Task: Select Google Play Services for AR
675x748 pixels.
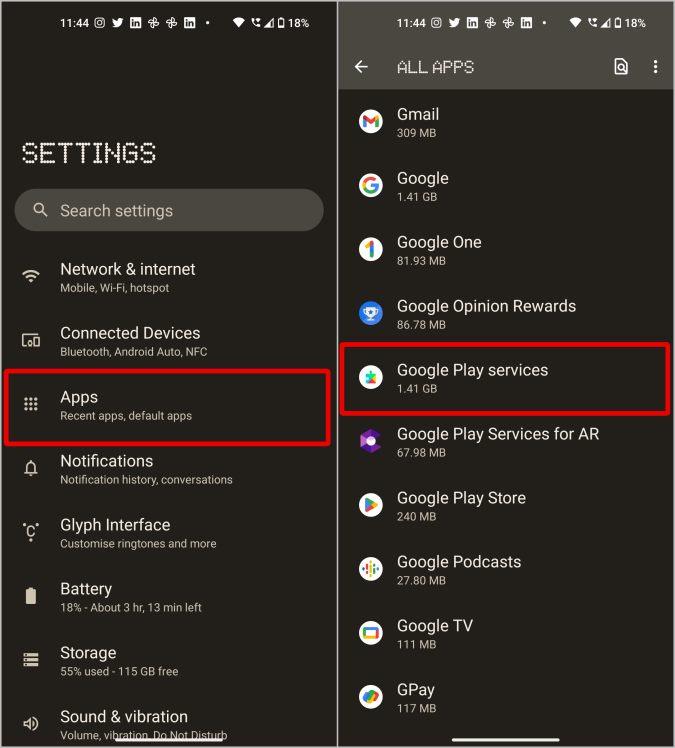Action: pyautogui.click(x=506, y=442)
